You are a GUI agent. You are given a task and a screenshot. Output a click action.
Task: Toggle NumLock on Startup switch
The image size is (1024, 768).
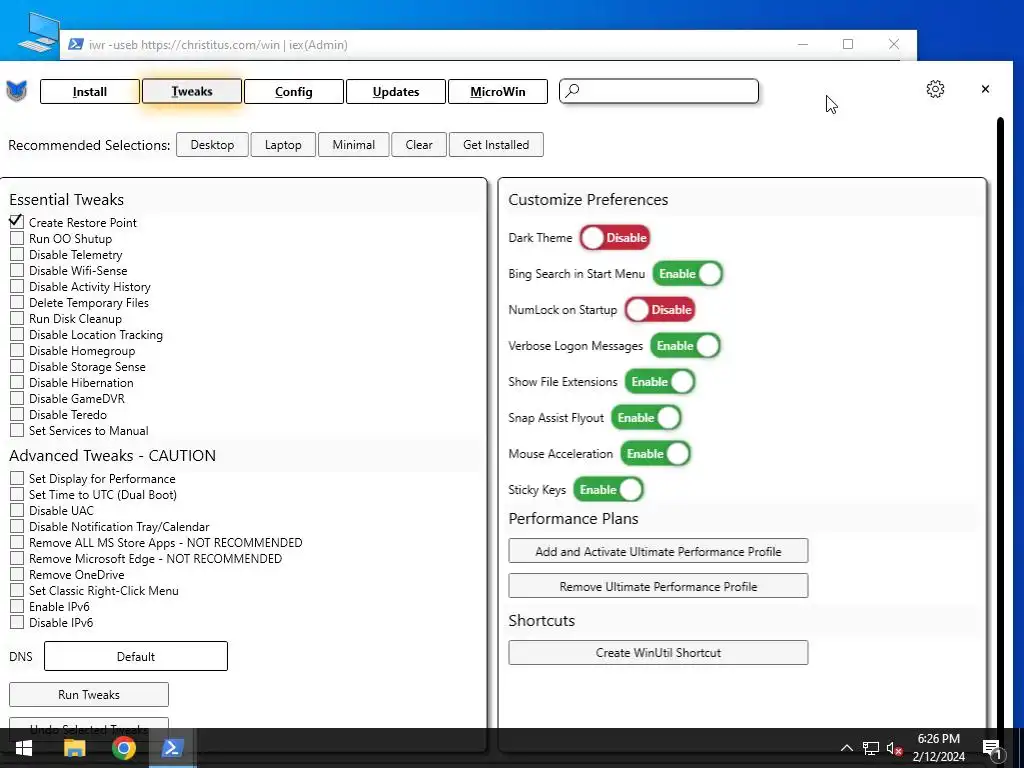[660, 310]
